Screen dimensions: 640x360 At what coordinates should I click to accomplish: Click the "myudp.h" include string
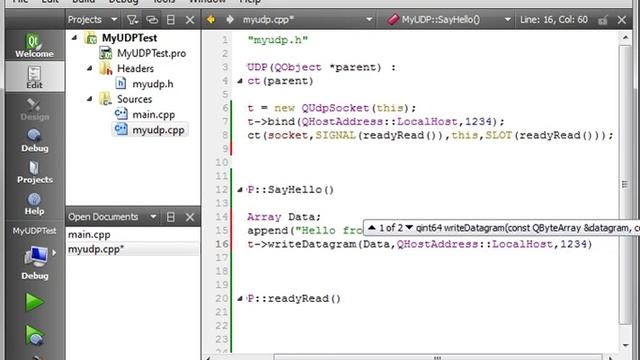(x=278, y=40)
